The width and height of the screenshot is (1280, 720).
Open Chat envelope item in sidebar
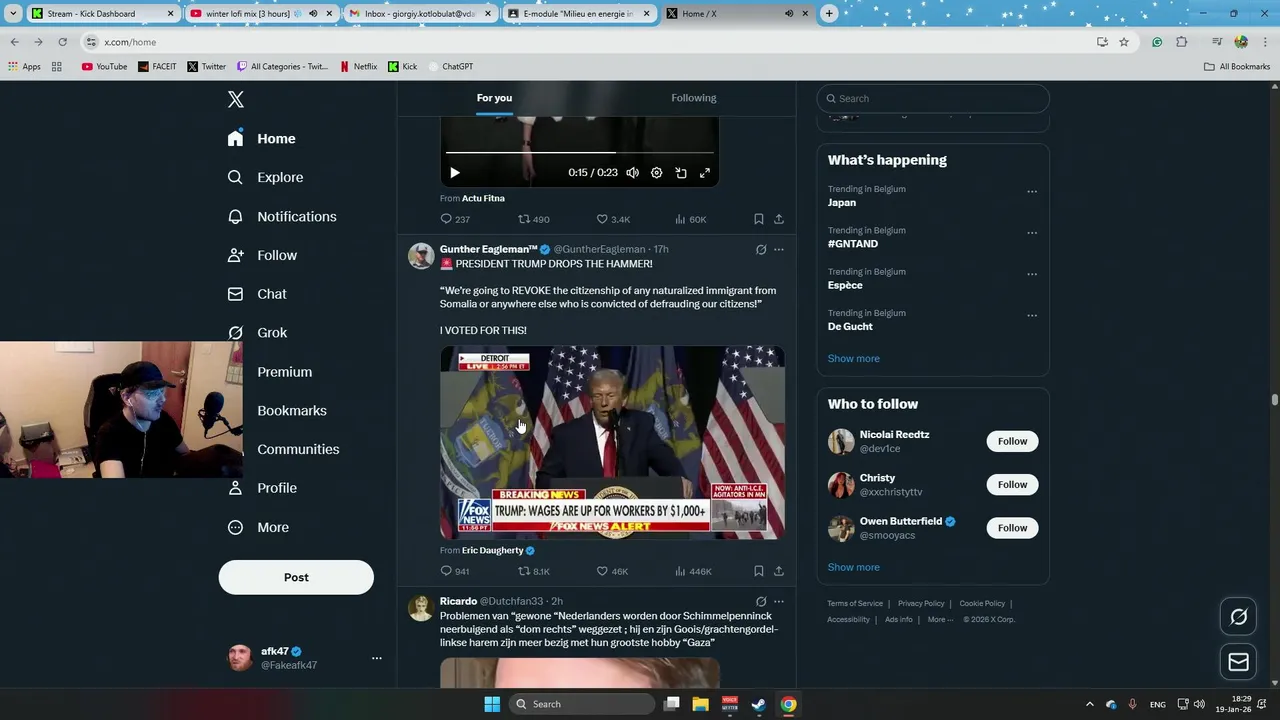tap(258, 294)
